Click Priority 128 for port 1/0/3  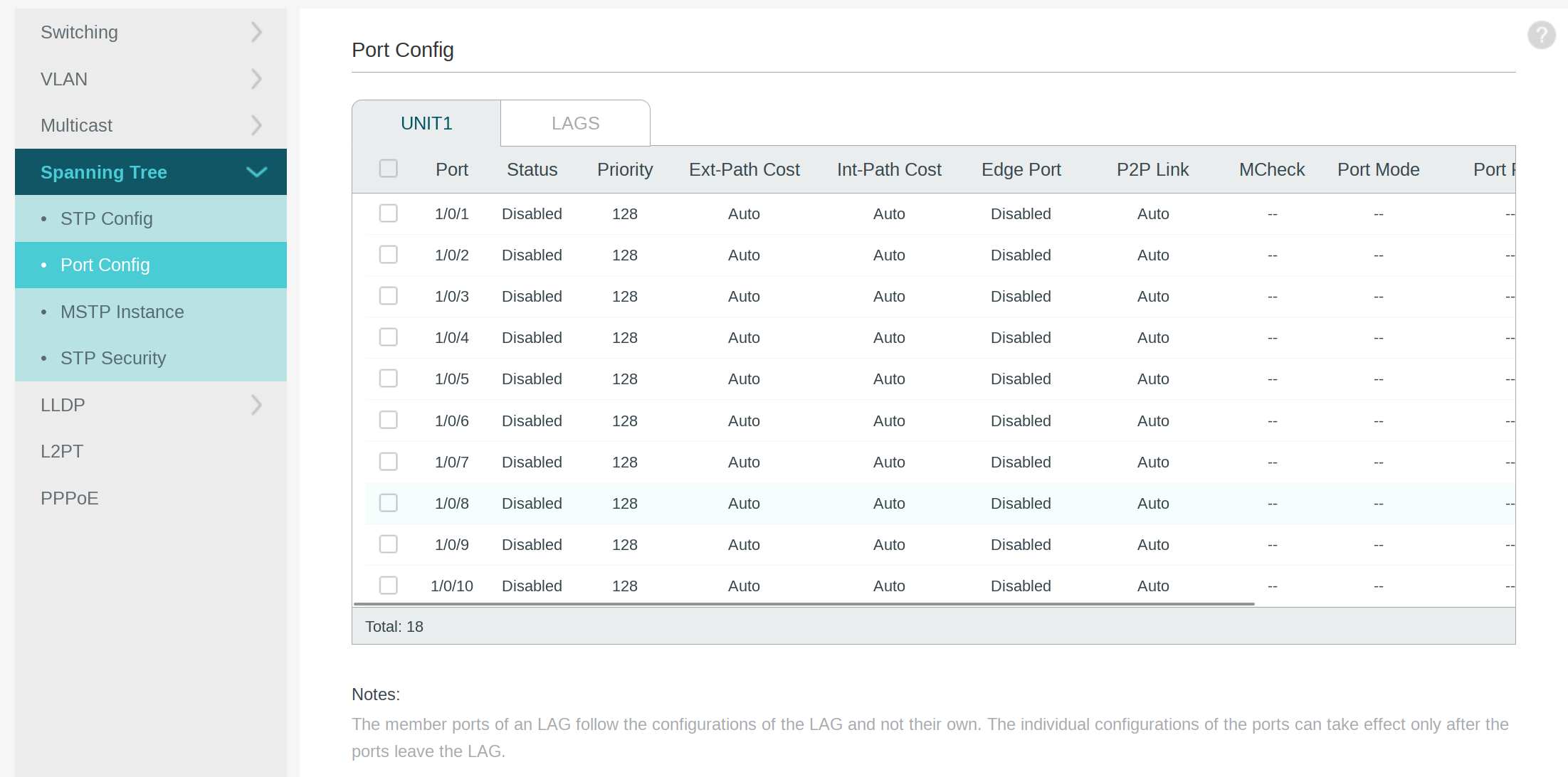point(625,296)
